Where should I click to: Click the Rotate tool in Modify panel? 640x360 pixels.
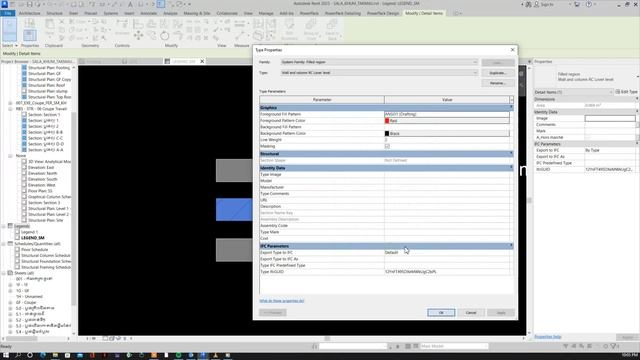point(164,36)
